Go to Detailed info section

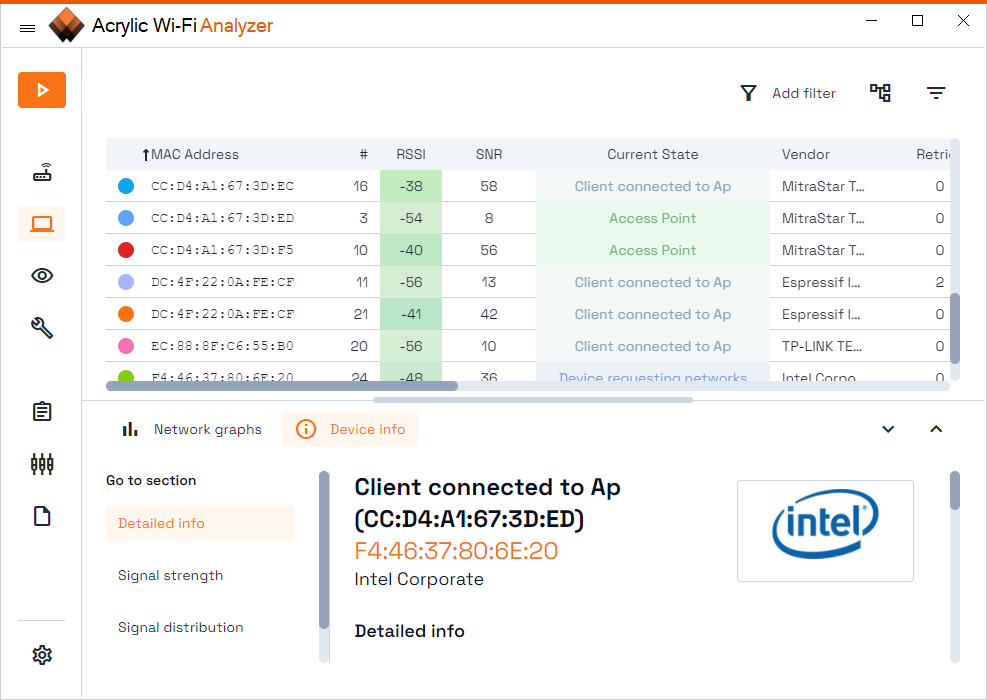click(x=200, y=523)
